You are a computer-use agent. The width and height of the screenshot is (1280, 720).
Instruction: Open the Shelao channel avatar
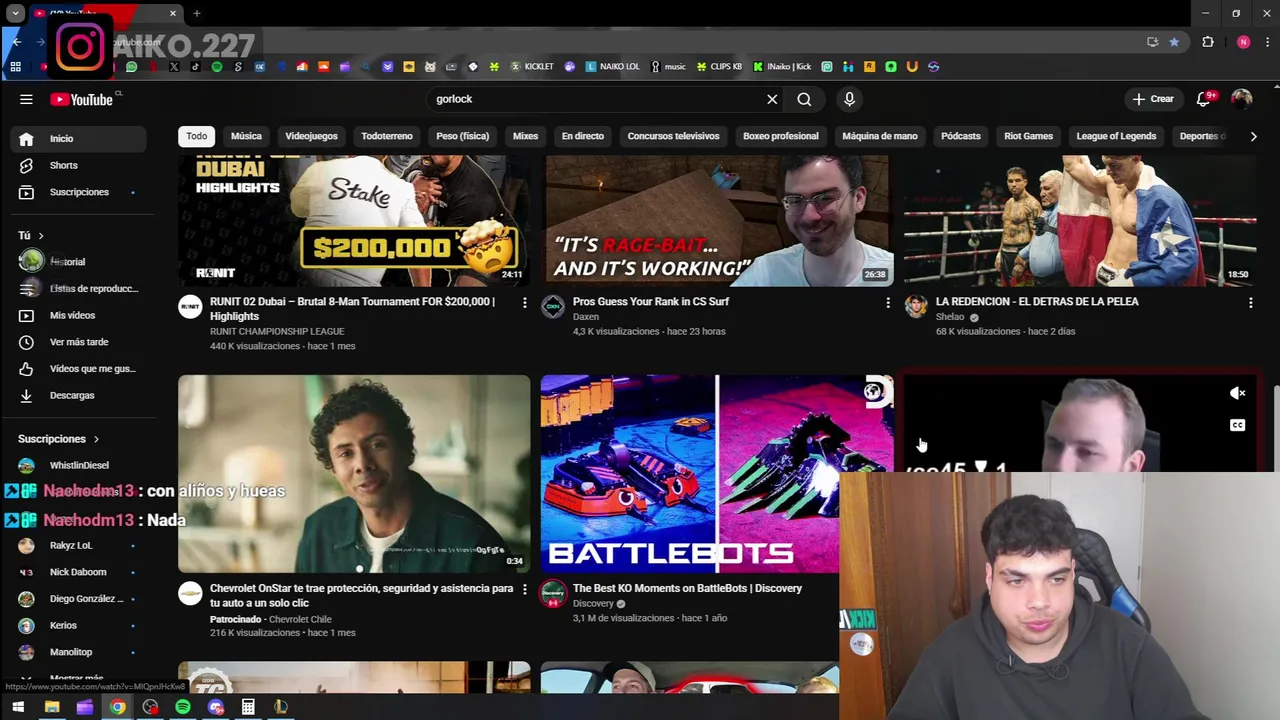pyautogui.click(x=916, y=307)
